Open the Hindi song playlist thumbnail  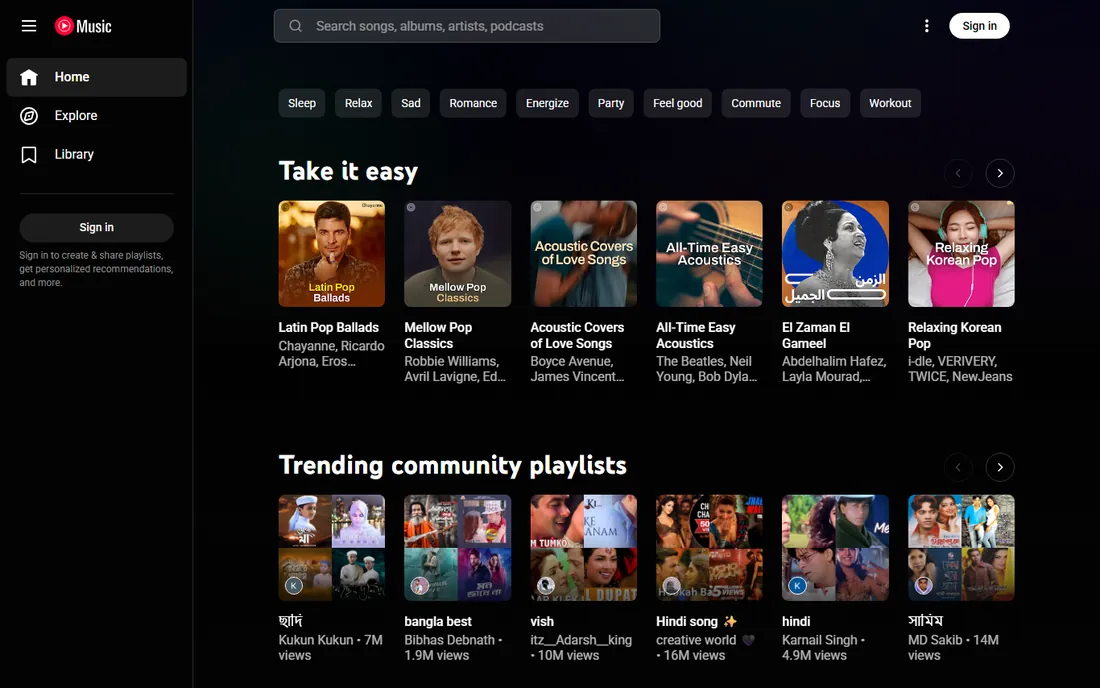[709, 548]
